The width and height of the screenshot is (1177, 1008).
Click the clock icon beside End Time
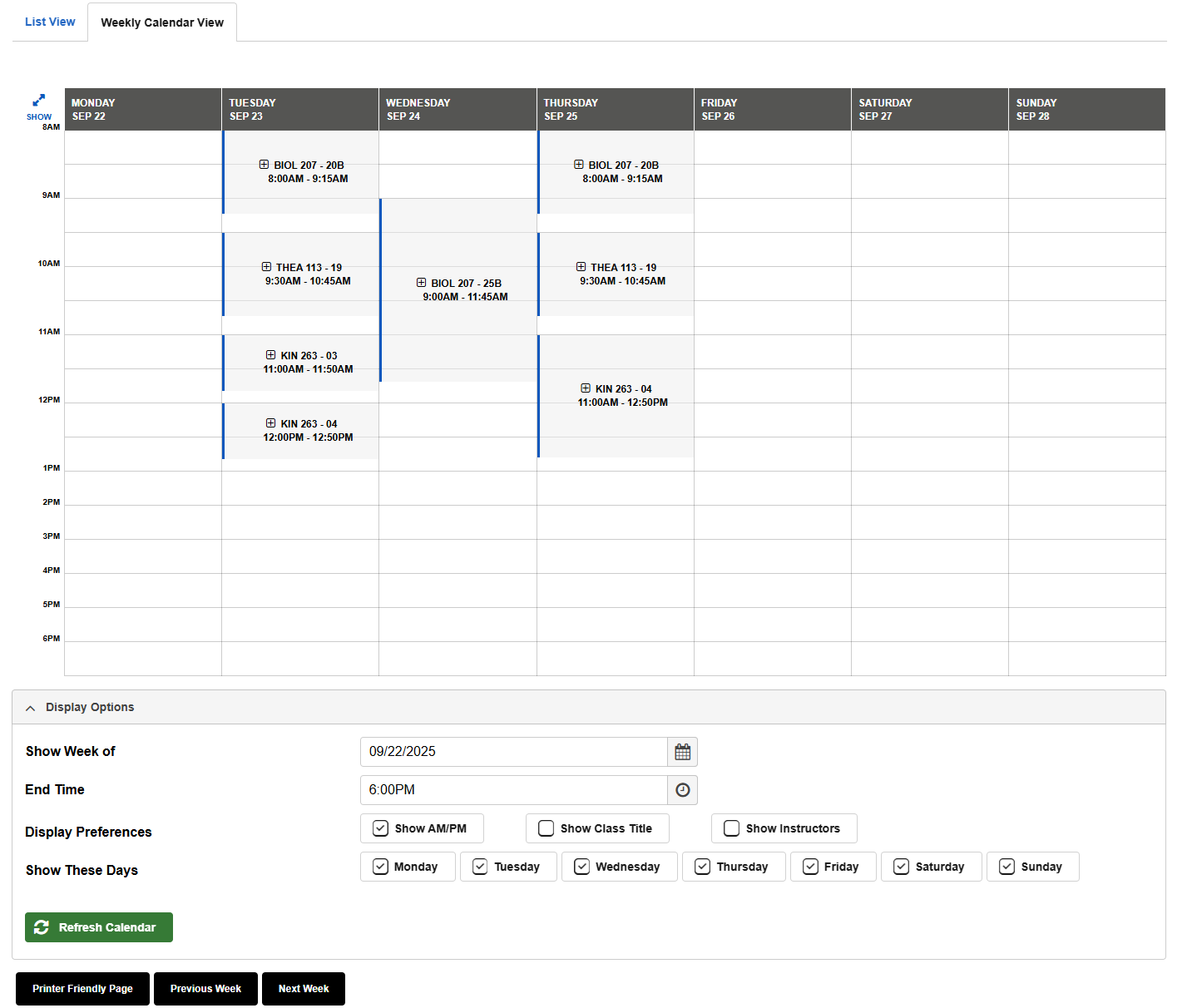click(682, 790)
